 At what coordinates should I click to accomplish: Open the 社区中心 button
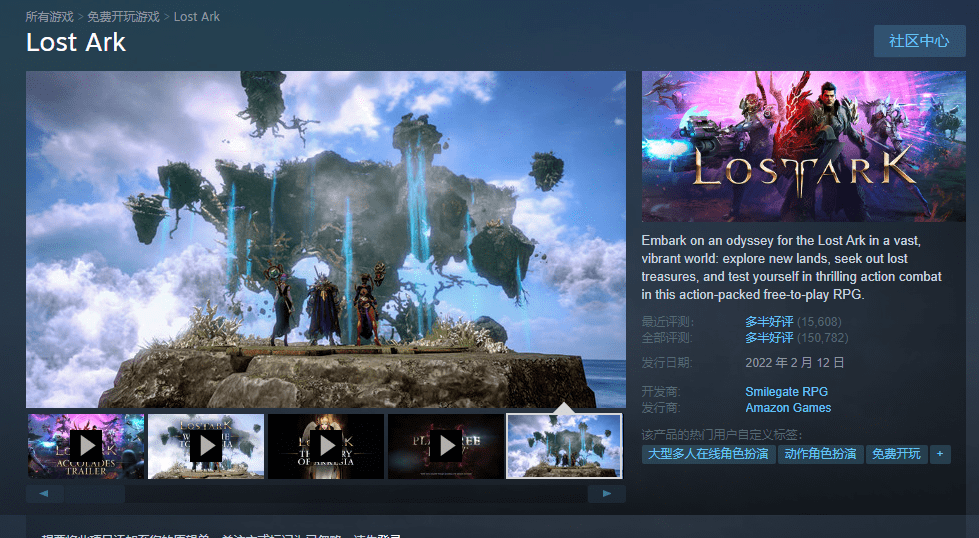click(x=919, y=41)
